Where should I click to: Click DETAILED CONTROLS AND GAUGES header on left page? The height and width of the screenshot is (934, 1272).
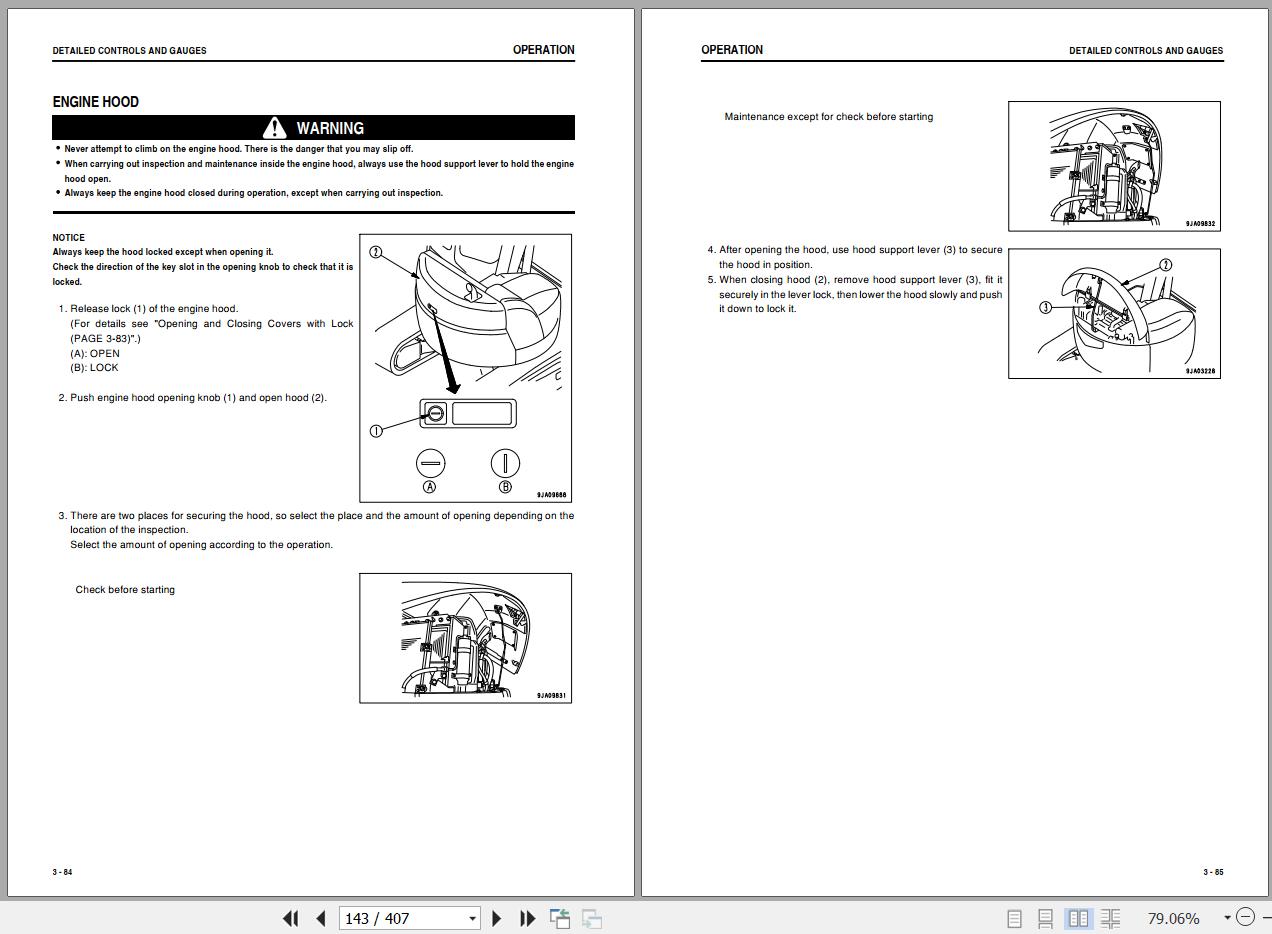130,51
